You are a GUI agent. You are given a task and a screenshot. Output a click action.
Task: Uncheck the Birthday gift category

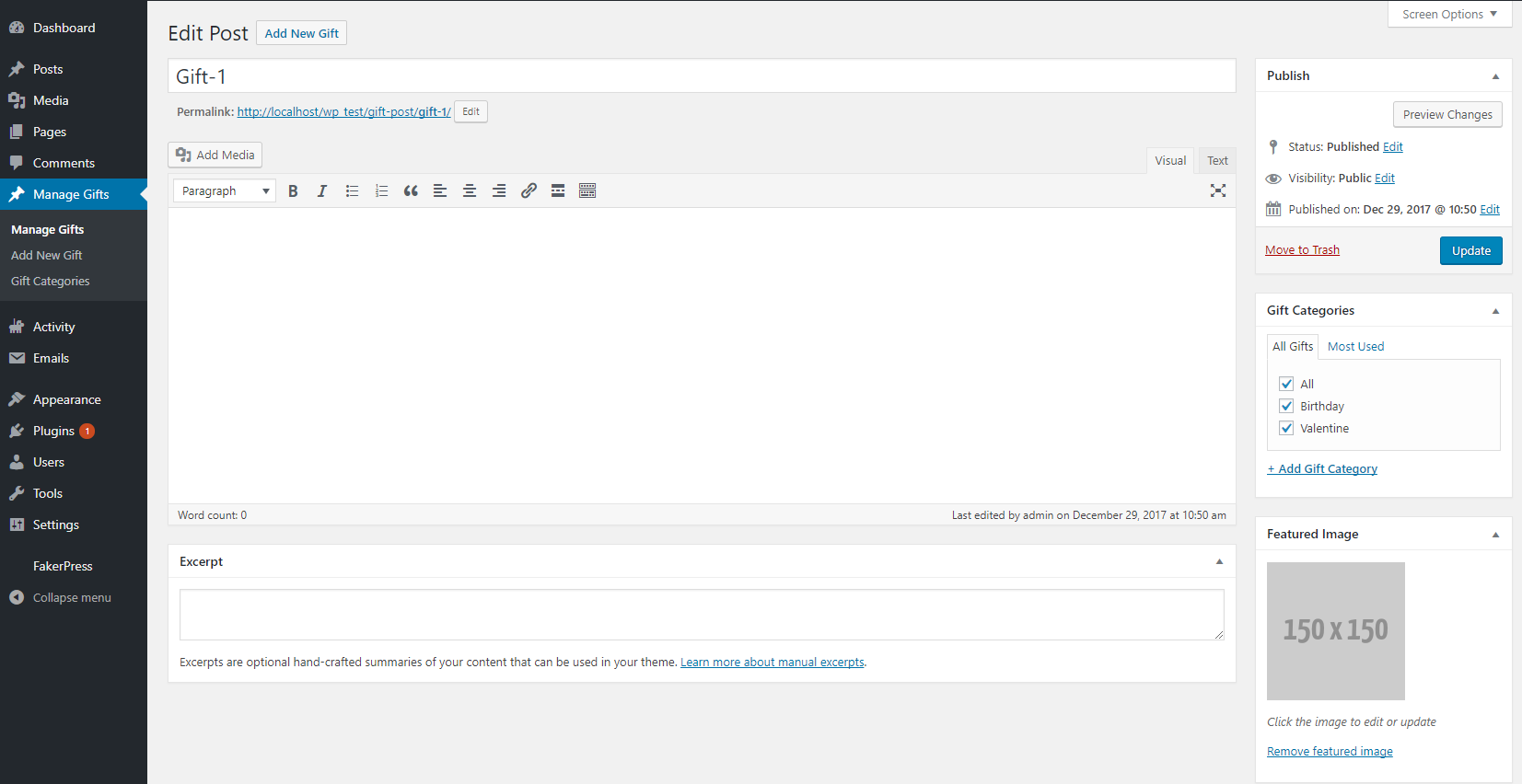coord(1286,406)
